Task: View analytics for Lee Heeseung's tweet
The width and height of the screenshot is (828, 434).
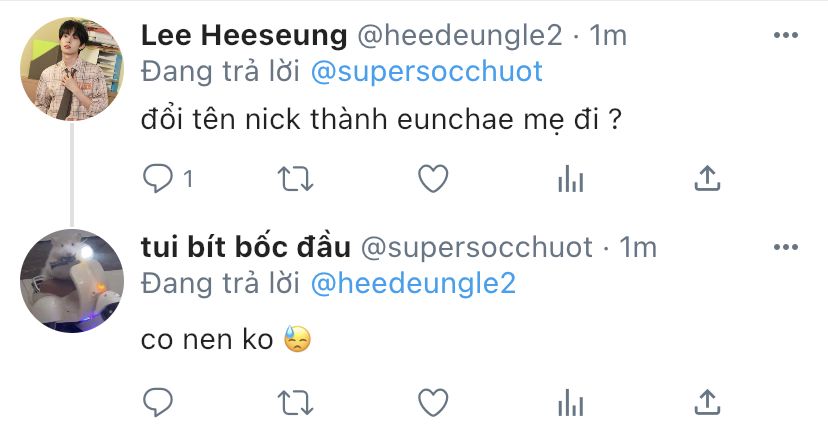Action: click(570, 178)
